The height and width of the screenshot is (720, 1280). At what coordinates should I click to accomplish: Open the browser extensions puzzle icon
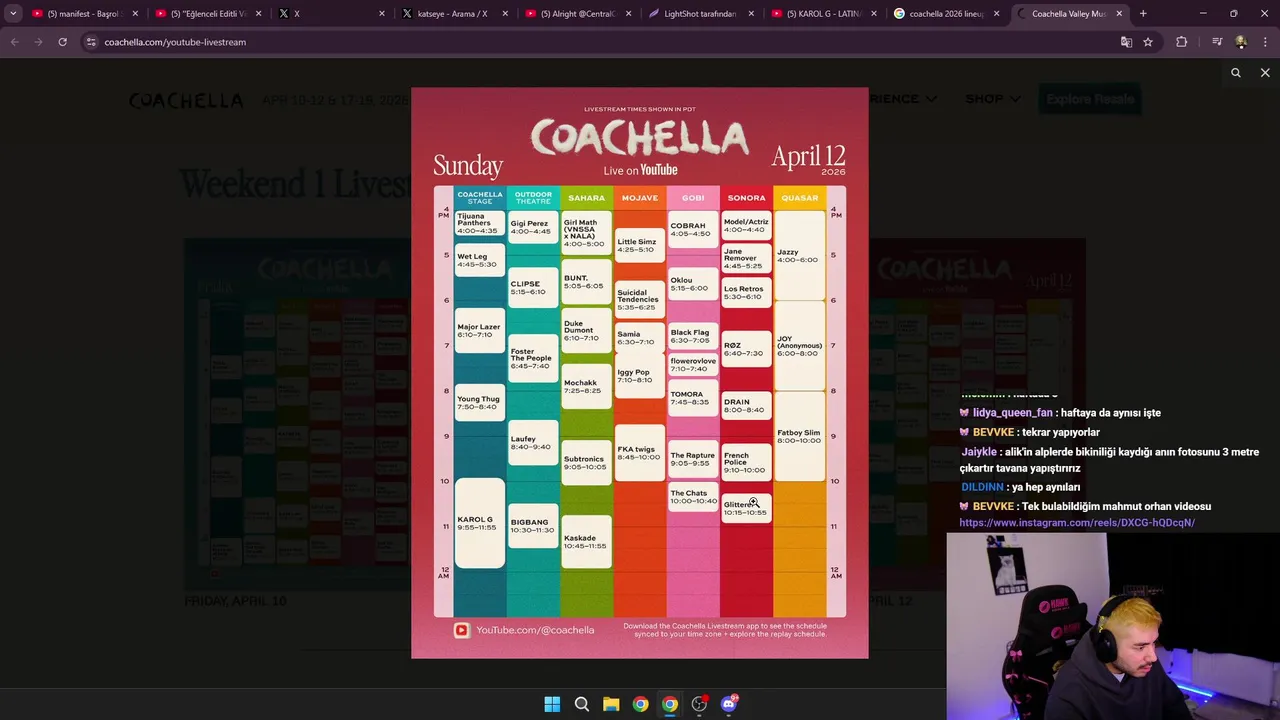pyautogui.click(x=1182, y=42)
